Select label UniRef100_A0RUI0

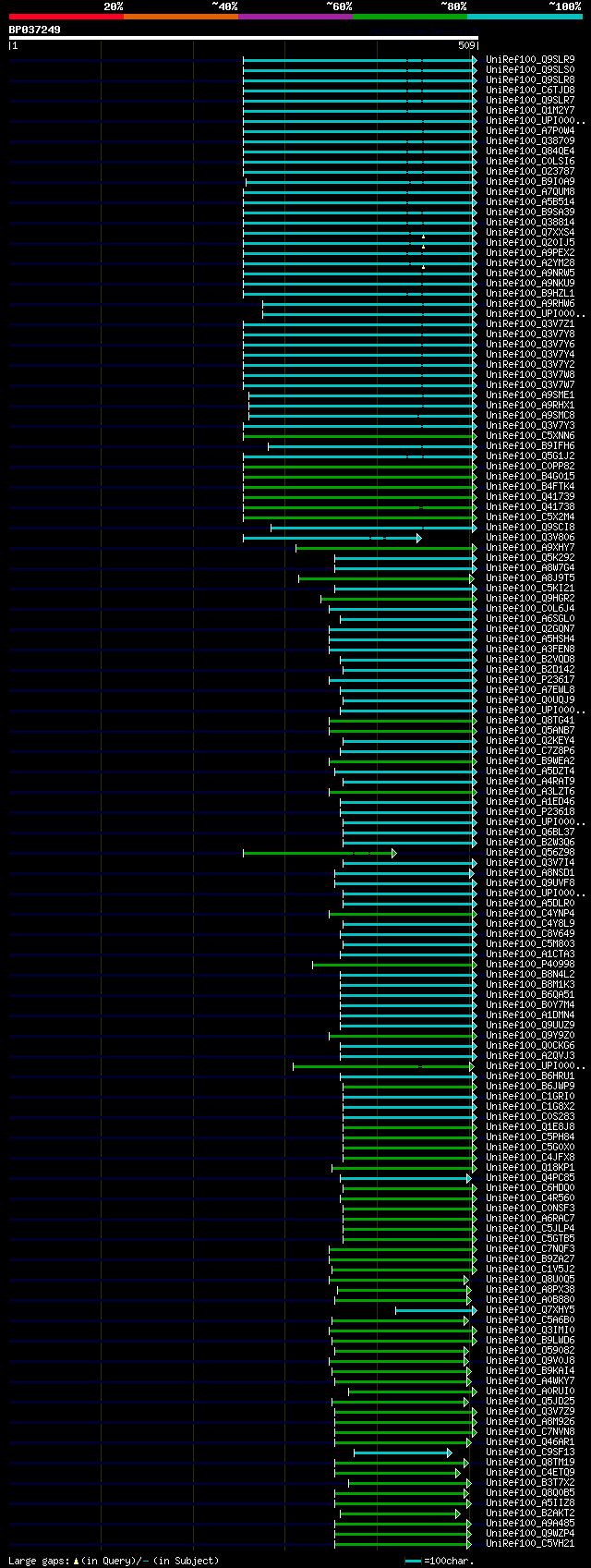530,1392
